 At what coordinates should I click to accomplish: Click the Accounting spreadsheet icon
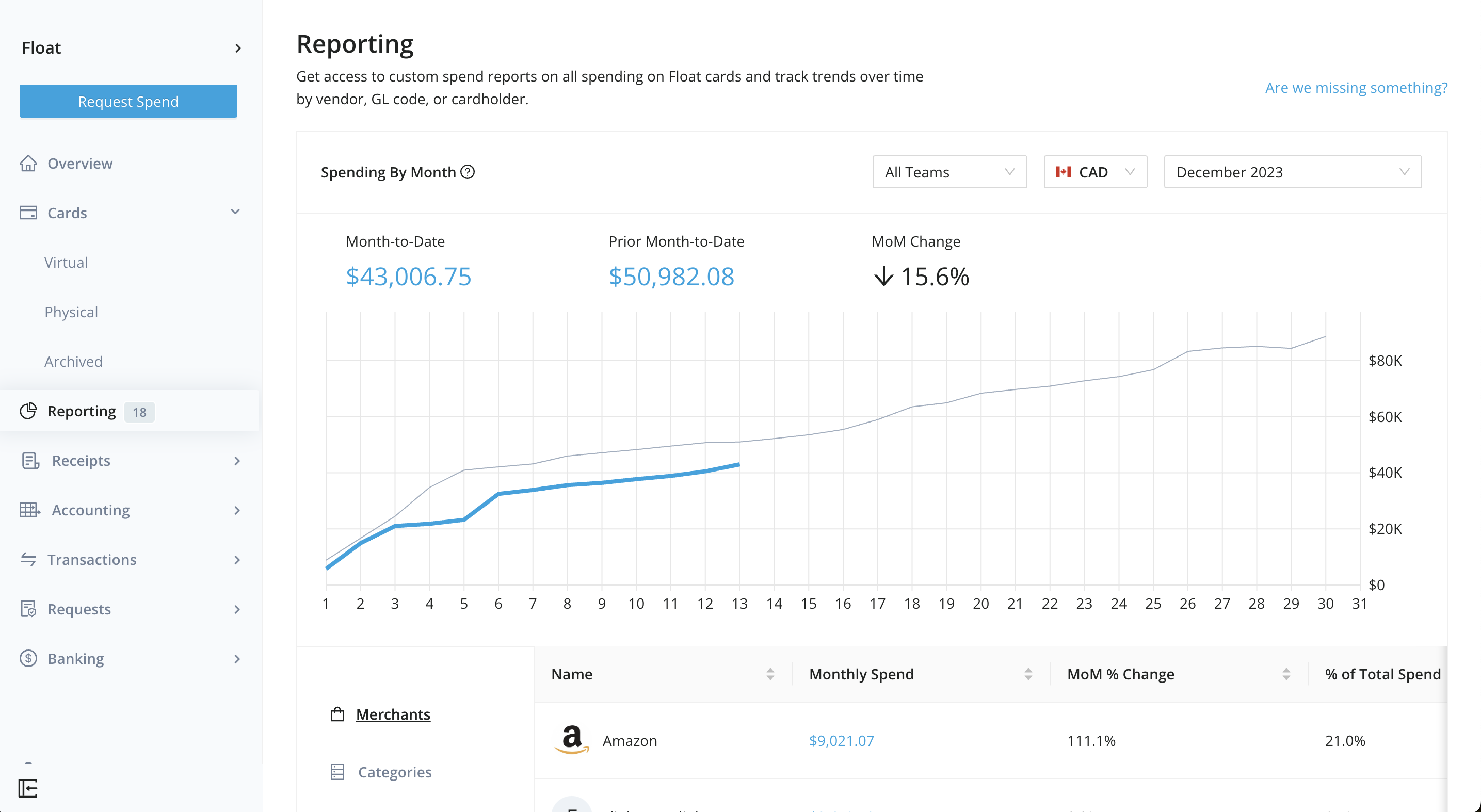pyautogui.click(x=29, y=510)
